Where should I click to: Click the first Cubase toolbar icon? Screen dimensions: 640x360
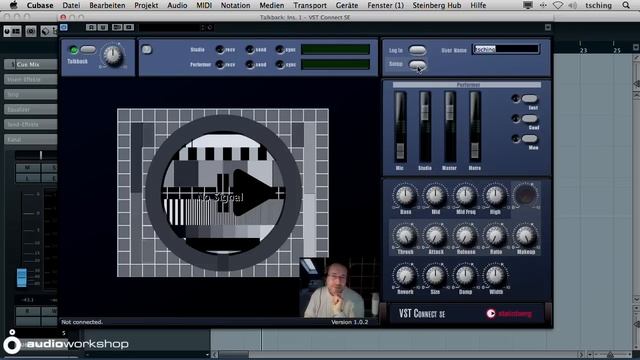12,31
